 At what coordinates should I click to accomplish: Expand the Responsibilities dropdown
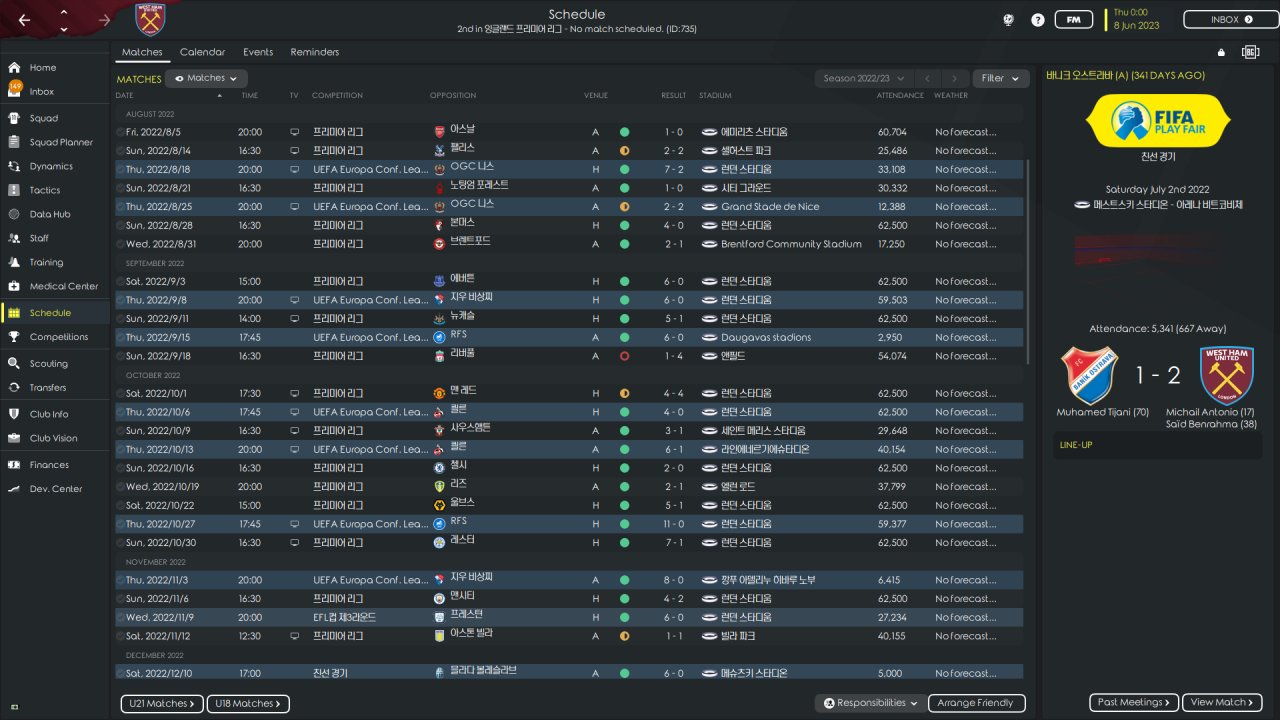point(870,703)
